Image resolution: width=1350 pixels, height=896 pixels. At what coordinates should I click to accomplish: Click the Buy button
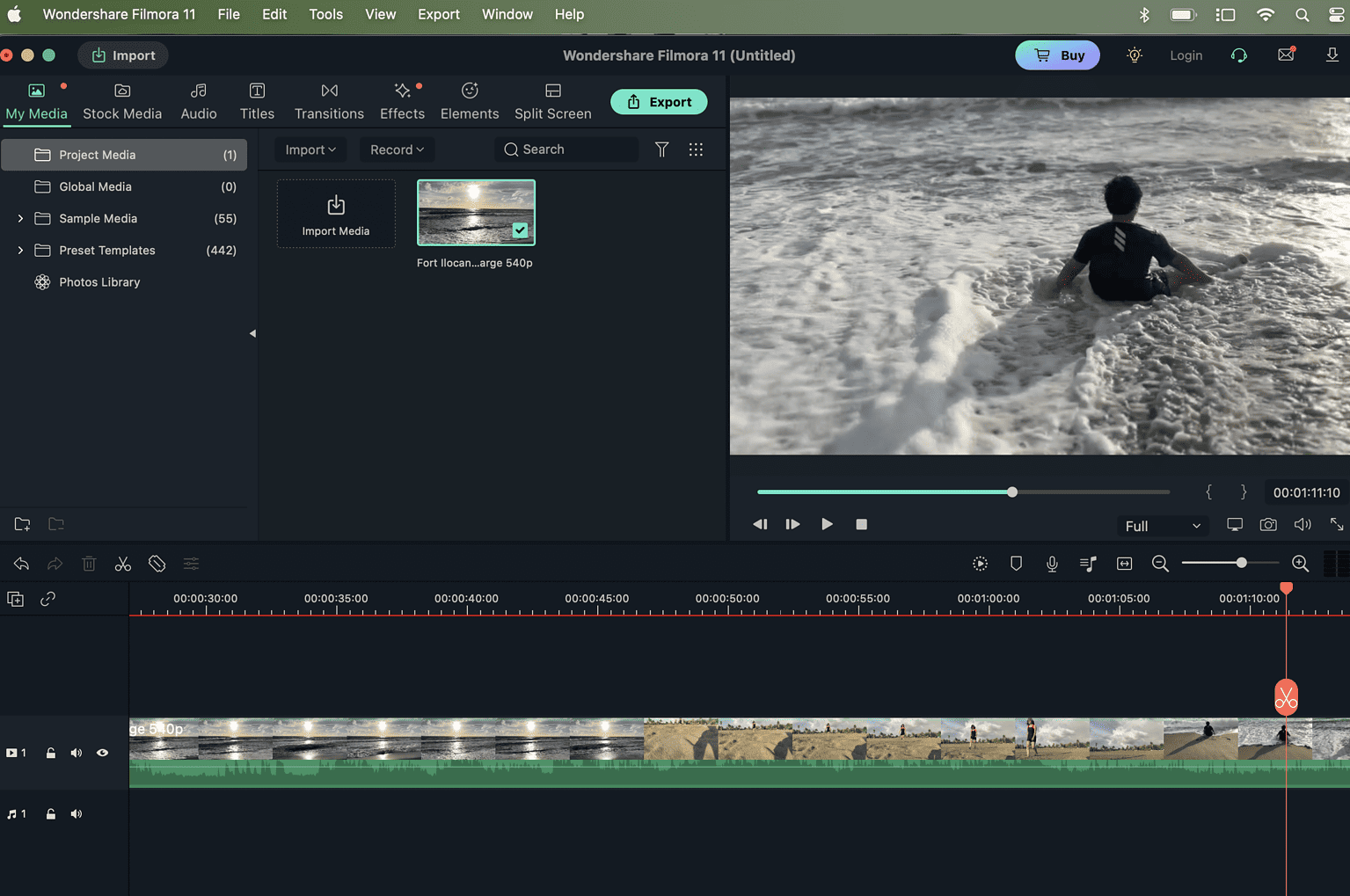1057,55
